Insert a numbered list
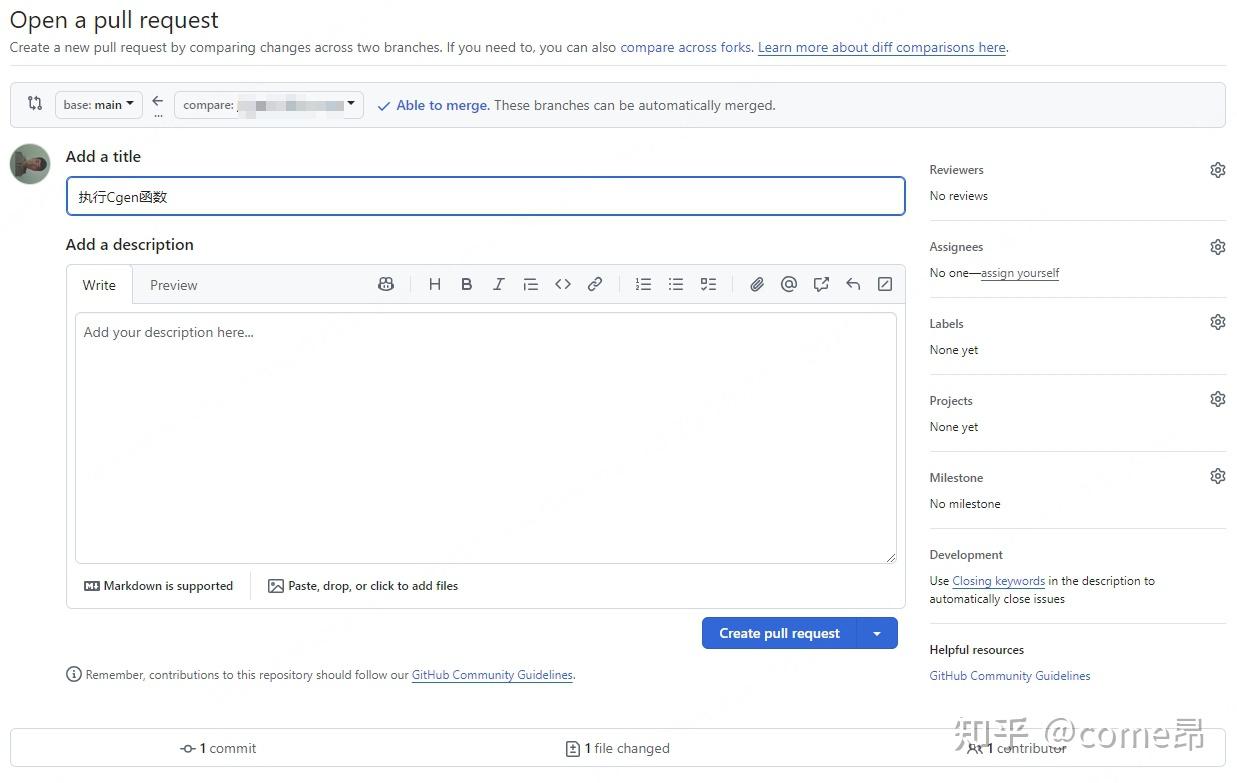This screenshot has width=1237, height=783. click(x=643, y=285)
